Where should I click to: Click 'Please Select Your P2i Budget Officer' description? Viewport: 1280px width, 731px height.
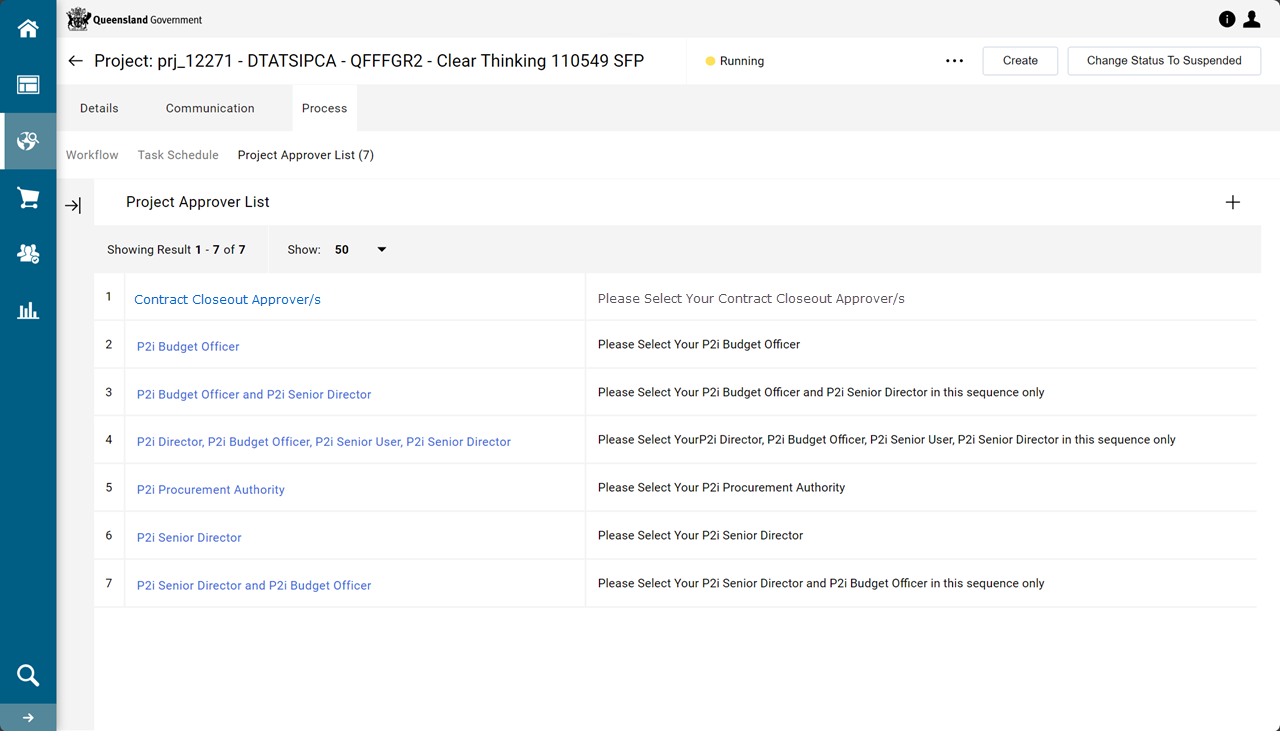699,344
